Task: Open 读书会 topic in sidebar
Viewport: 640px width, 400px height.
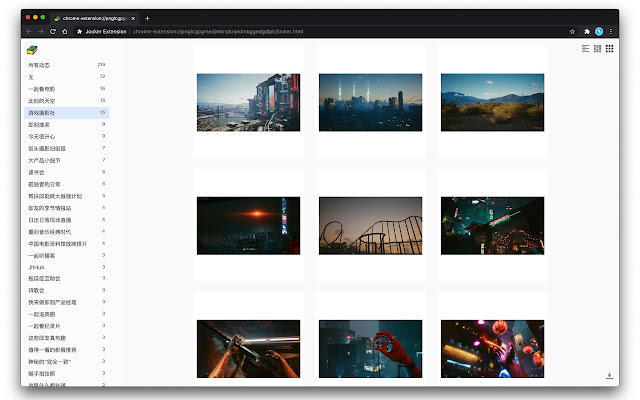Action: pyautogui.click(x=67, y=172)
